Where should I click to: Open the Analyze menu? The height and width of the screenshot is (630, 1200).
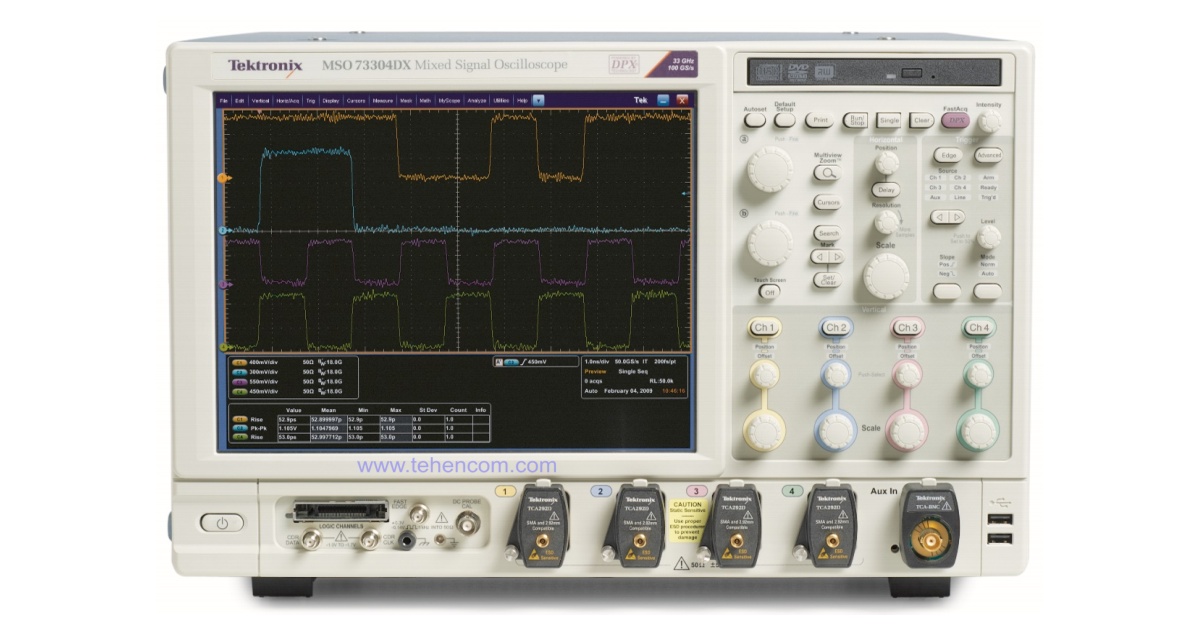477,101
